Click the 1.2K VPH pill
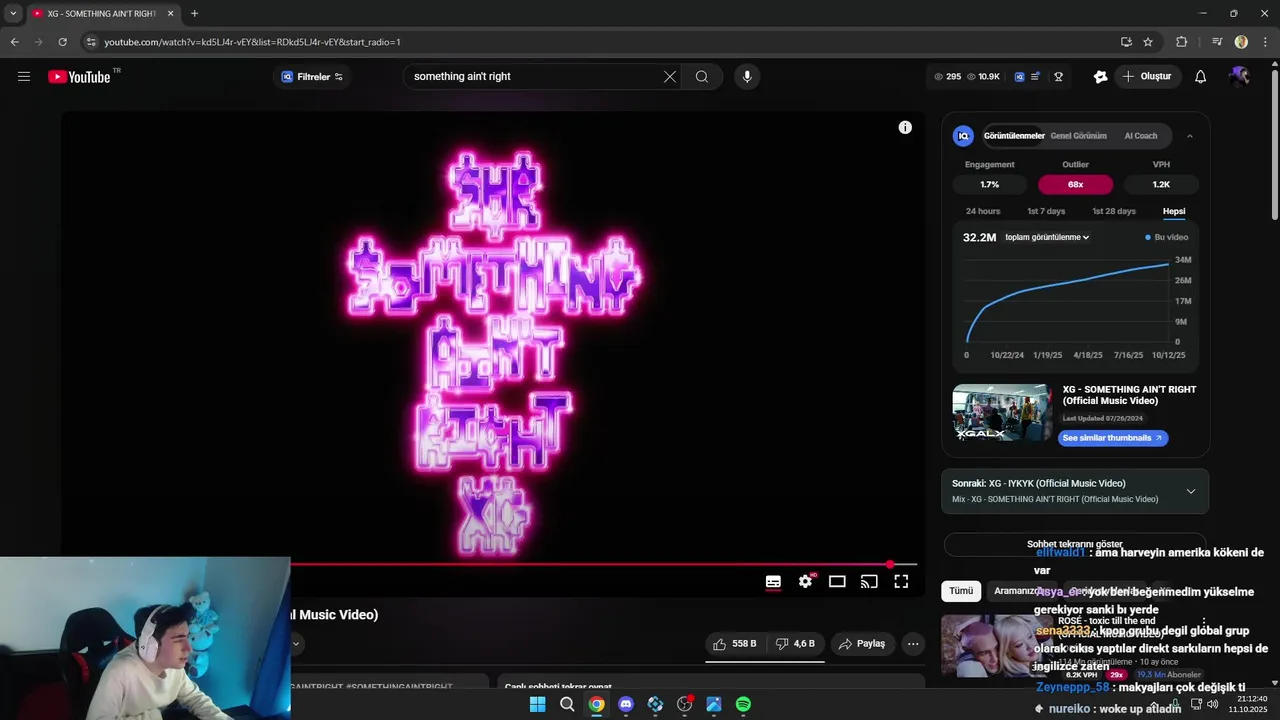The image size is (1280, 720). click(x=1161, y=184)
